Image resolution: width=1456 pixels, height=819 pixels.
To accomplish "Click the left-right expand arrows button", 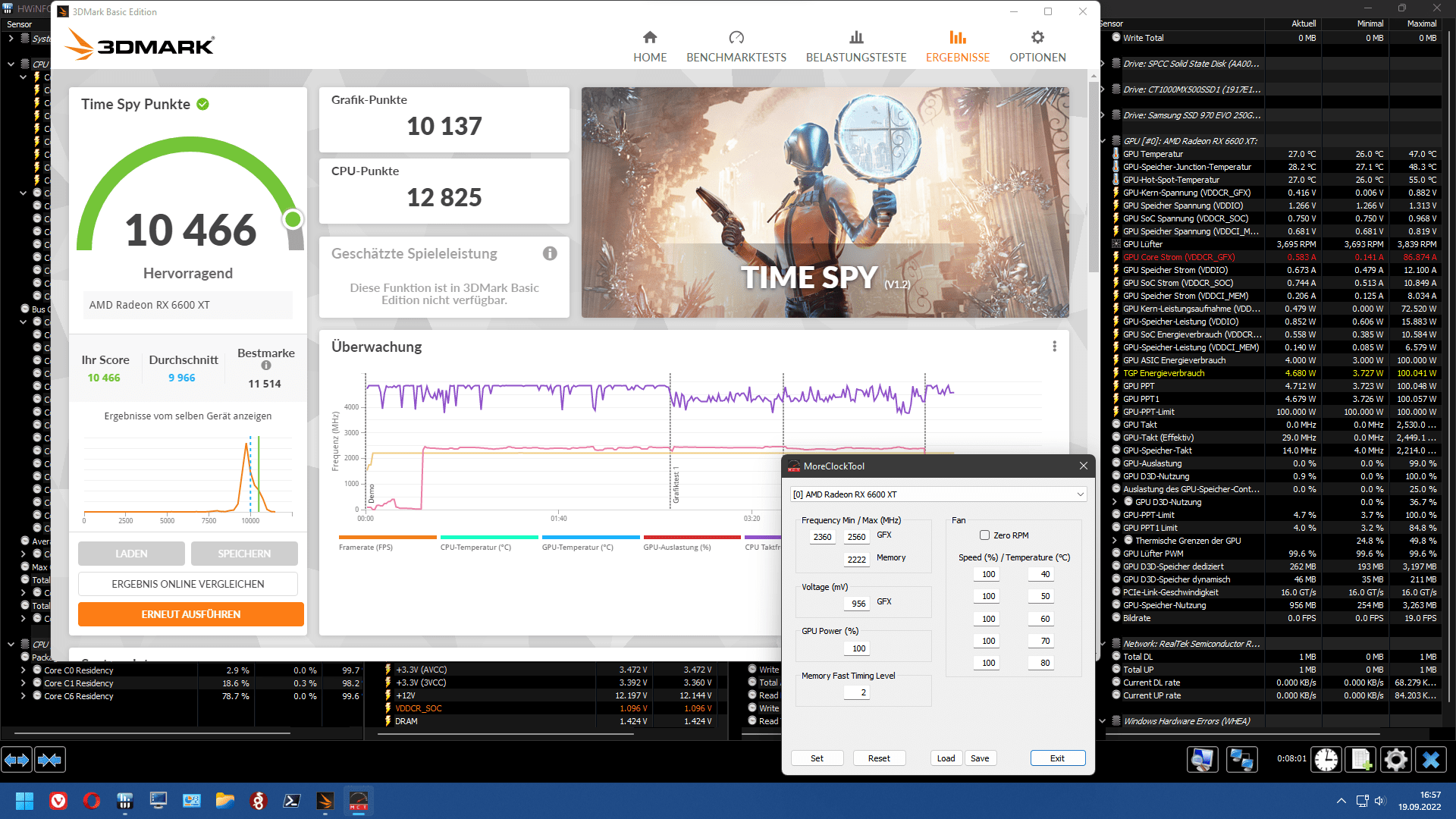I will (17, 759).
